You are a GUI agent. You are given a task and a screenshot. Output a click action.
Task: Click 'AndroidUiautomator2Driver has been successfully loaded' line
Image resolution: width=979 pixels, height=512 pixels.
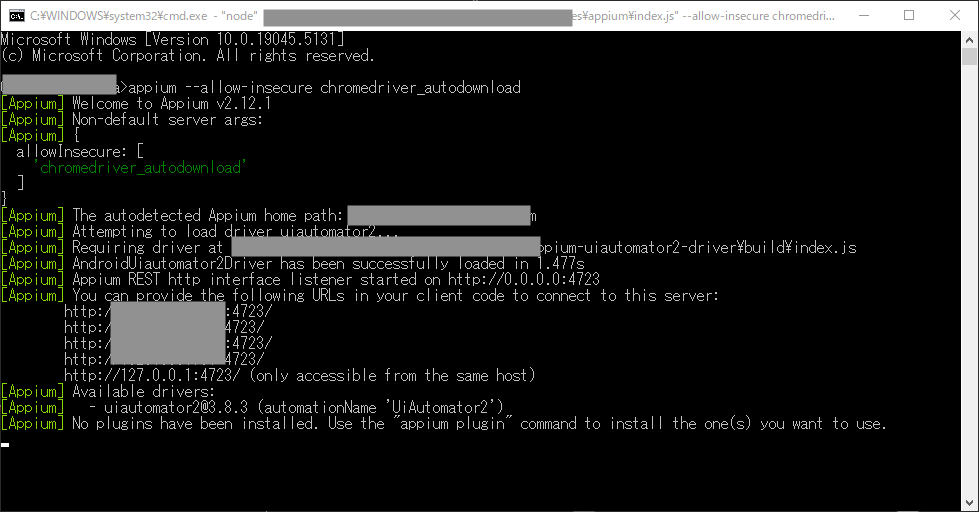click(328, 263)
